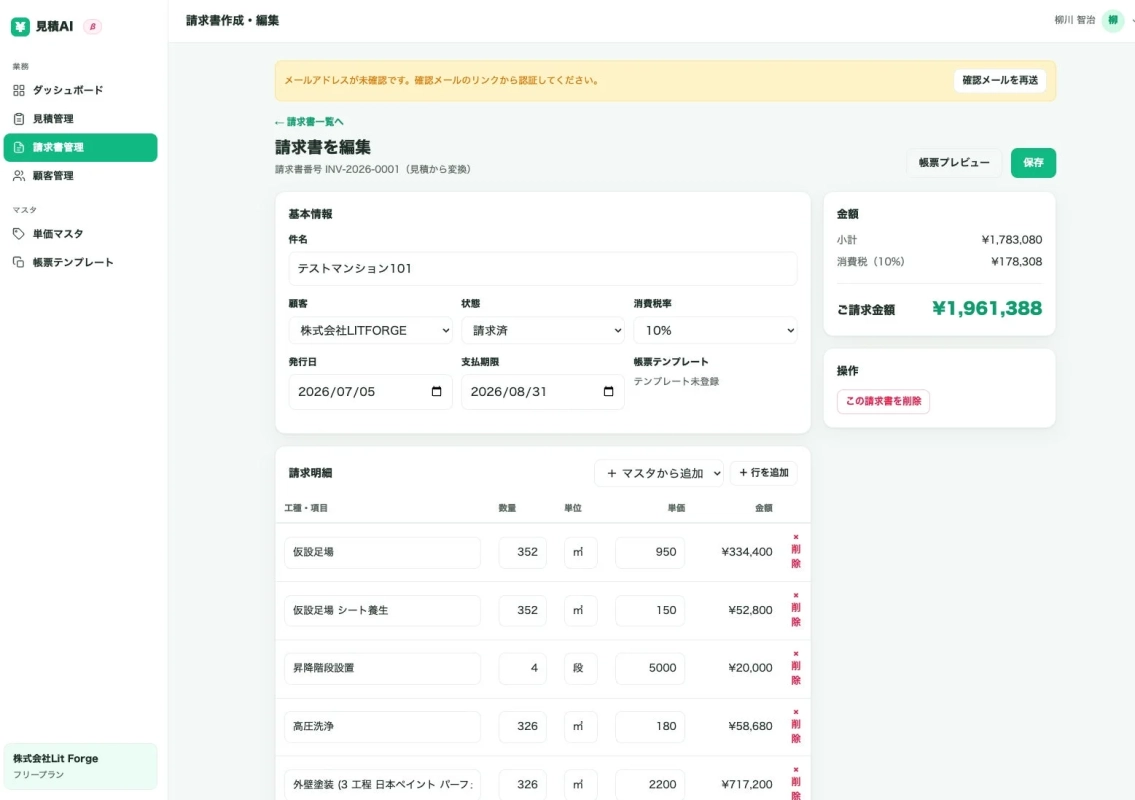Click the 株式会社Lit Forge plan card

80,766
